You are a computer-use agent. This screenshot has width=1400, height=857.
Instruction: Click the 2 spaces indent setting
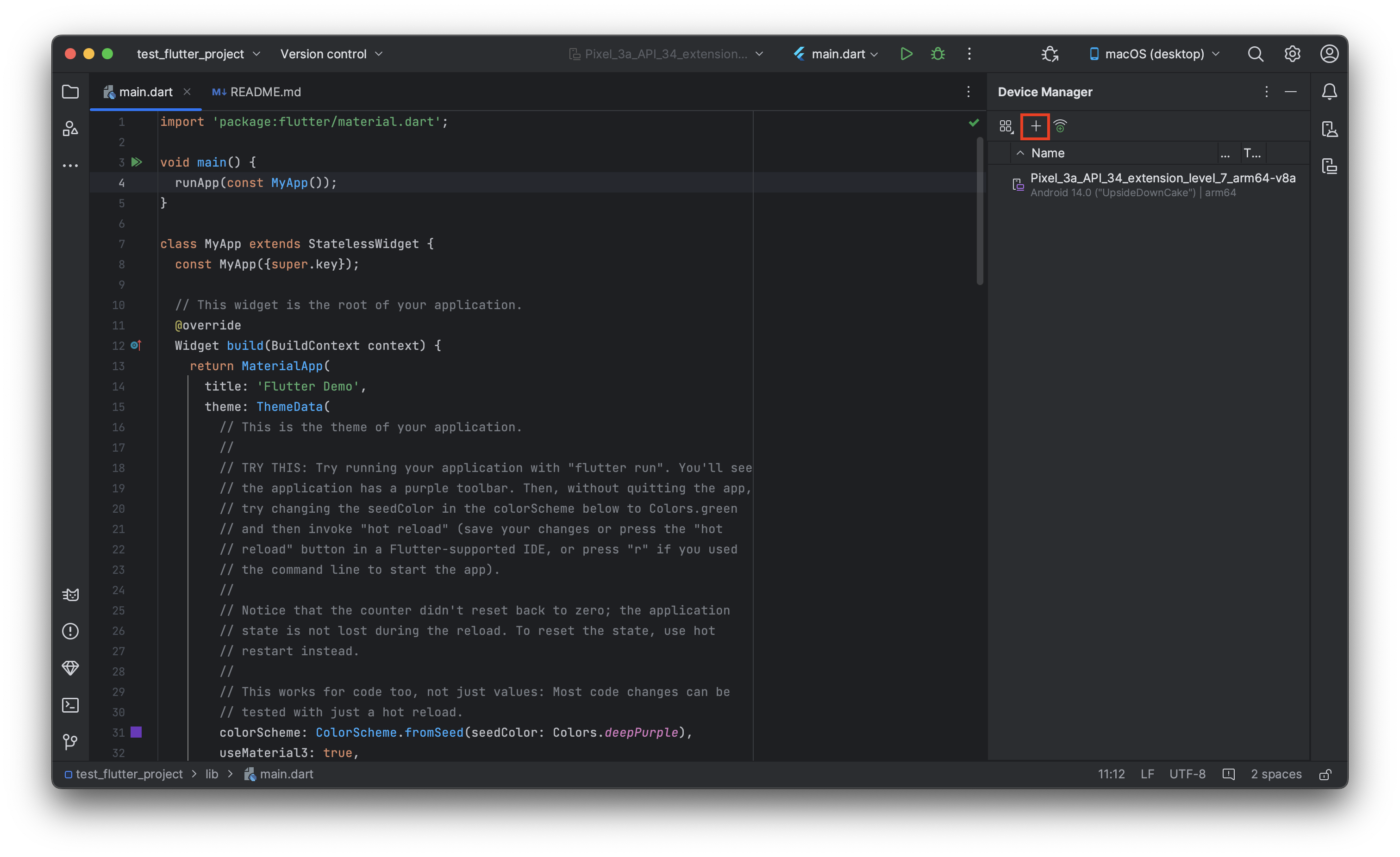tap(1275, 775)
